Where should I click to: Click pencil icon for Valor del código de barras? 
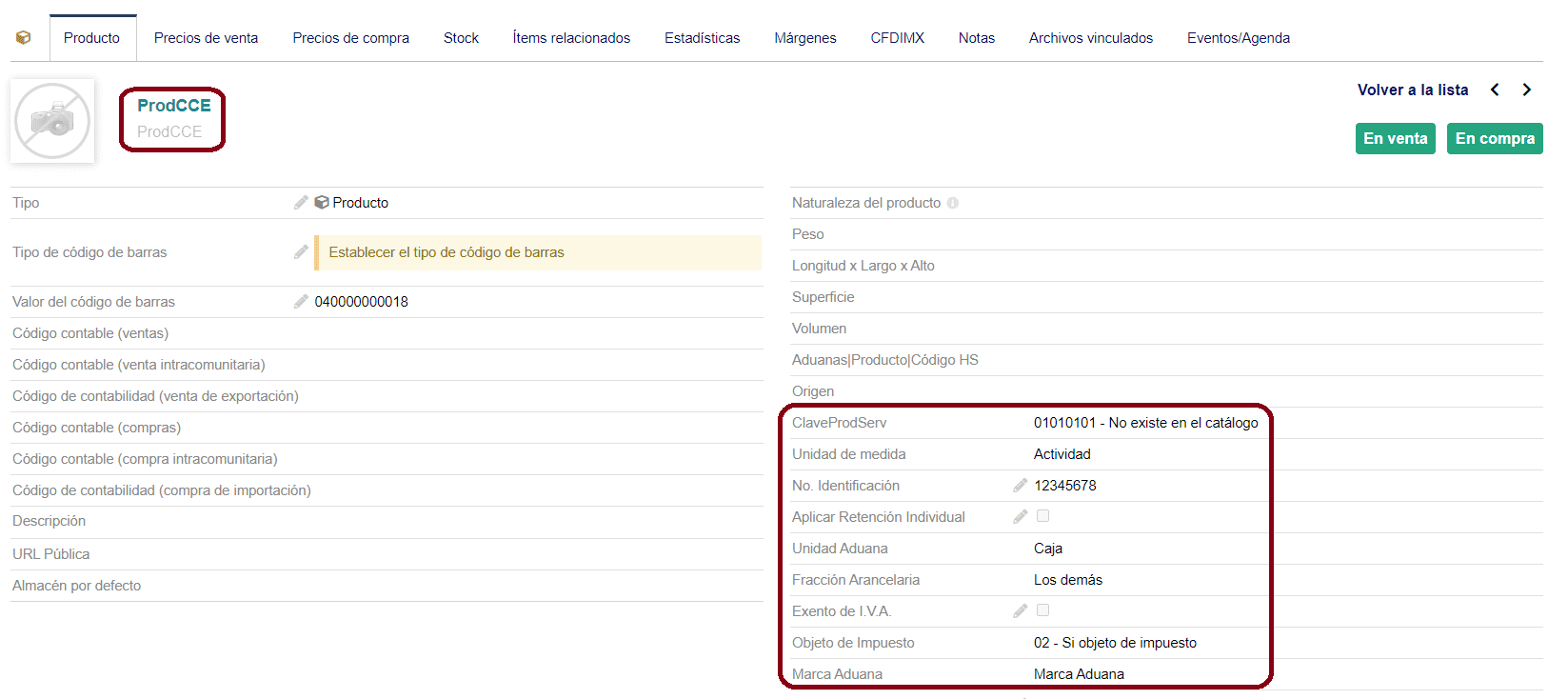tap(301, 302)
